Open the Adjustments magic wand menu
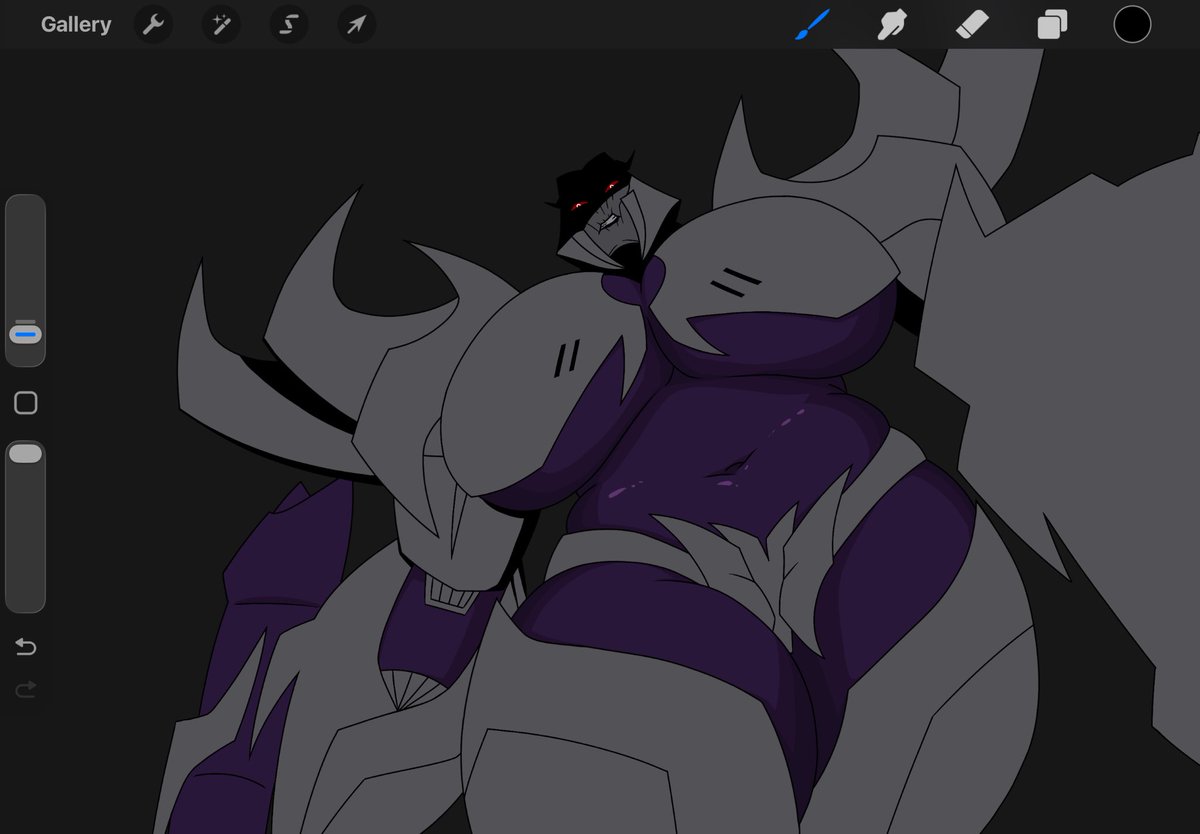This screenshot has width=1200, height=834. click(221, 25)
